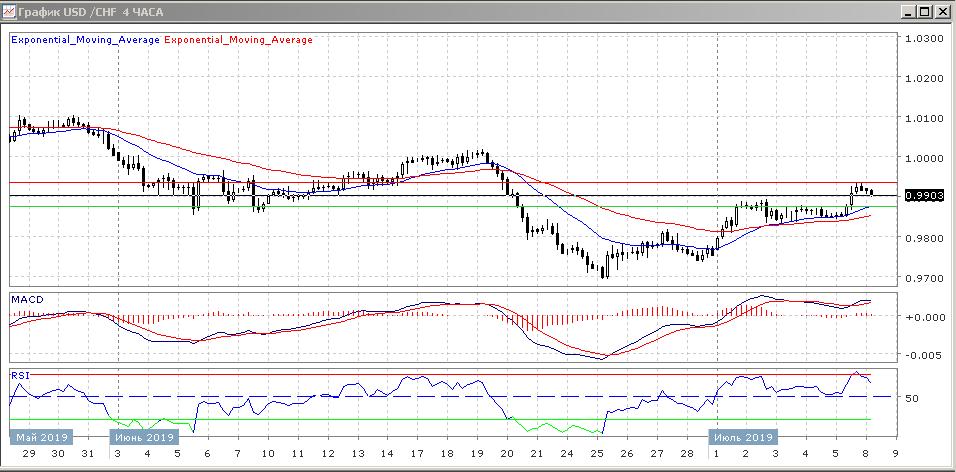Click date 25 on the time axis
This screenshot has width=956, height=472.
pyautogui.click(x=597, y=453)
